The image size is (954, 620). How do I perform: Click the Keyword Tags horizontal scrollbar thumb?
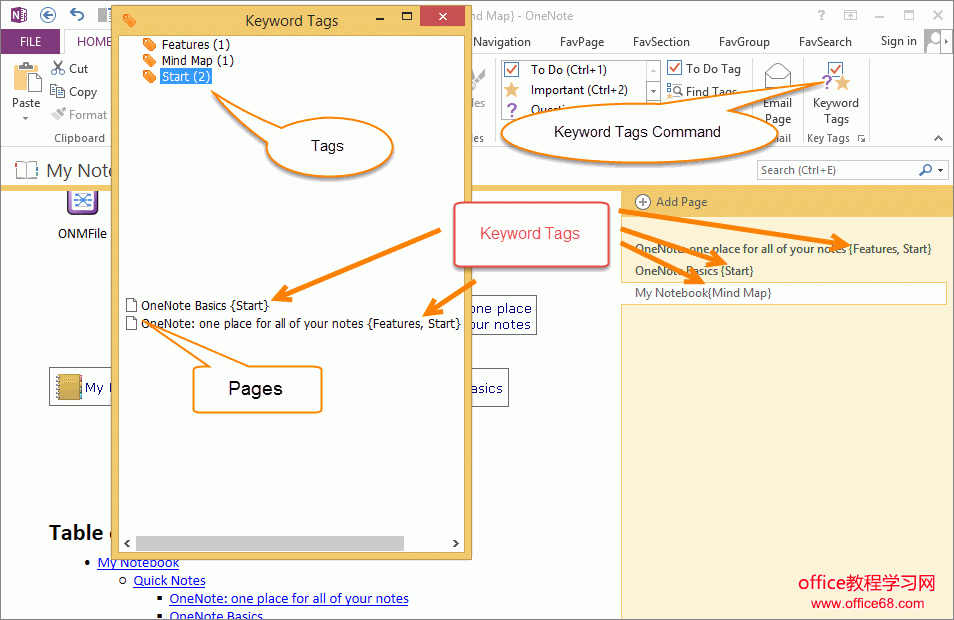click(270, 543)
